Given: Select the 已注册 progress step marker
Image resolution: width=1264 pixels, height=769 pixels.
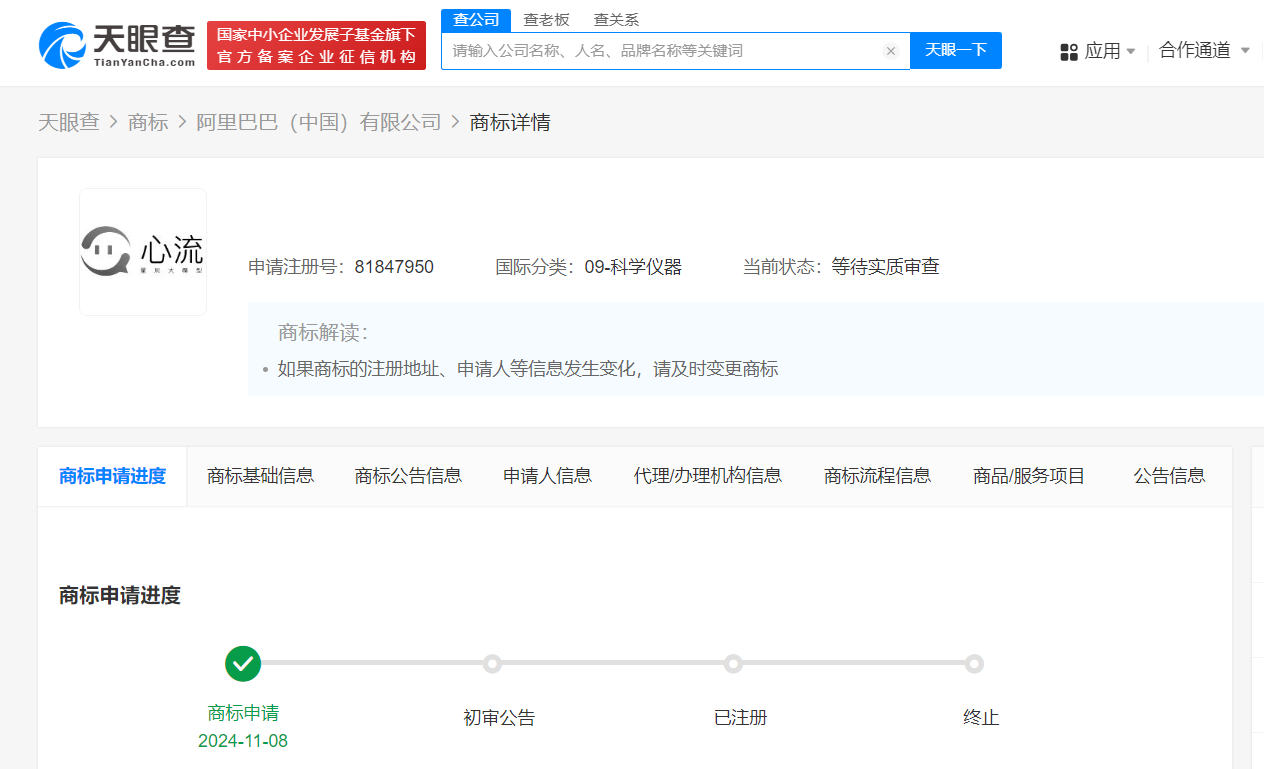Looking at the screenshot, I should 733,664.
